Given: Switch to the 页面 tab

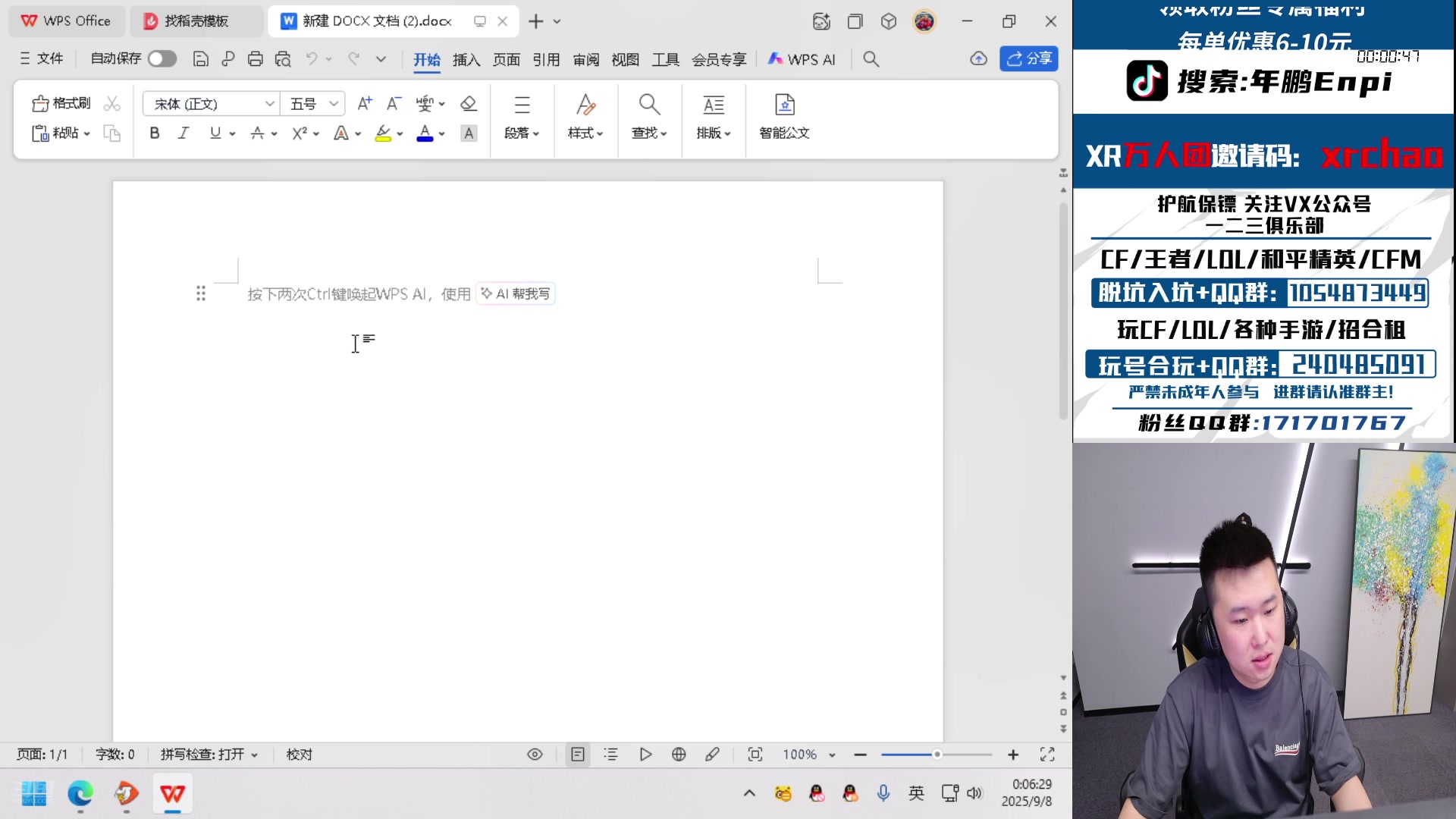Looking at the screenshot, I should (x=507, y=59).
